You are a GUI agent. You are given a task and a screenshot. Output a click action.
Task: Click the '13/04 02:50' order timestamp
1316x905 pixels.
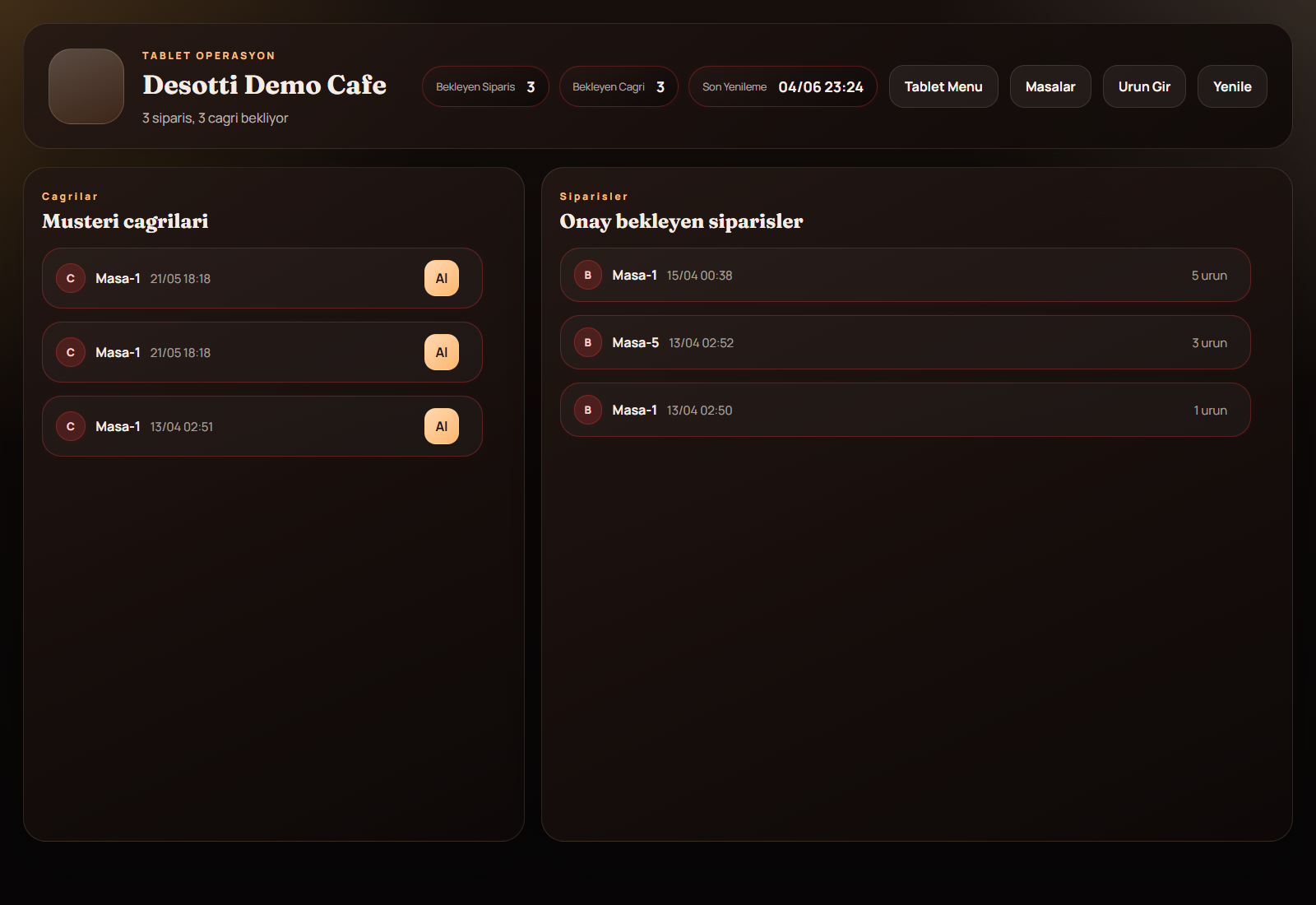pyautogui.click(x=700, y=411)
